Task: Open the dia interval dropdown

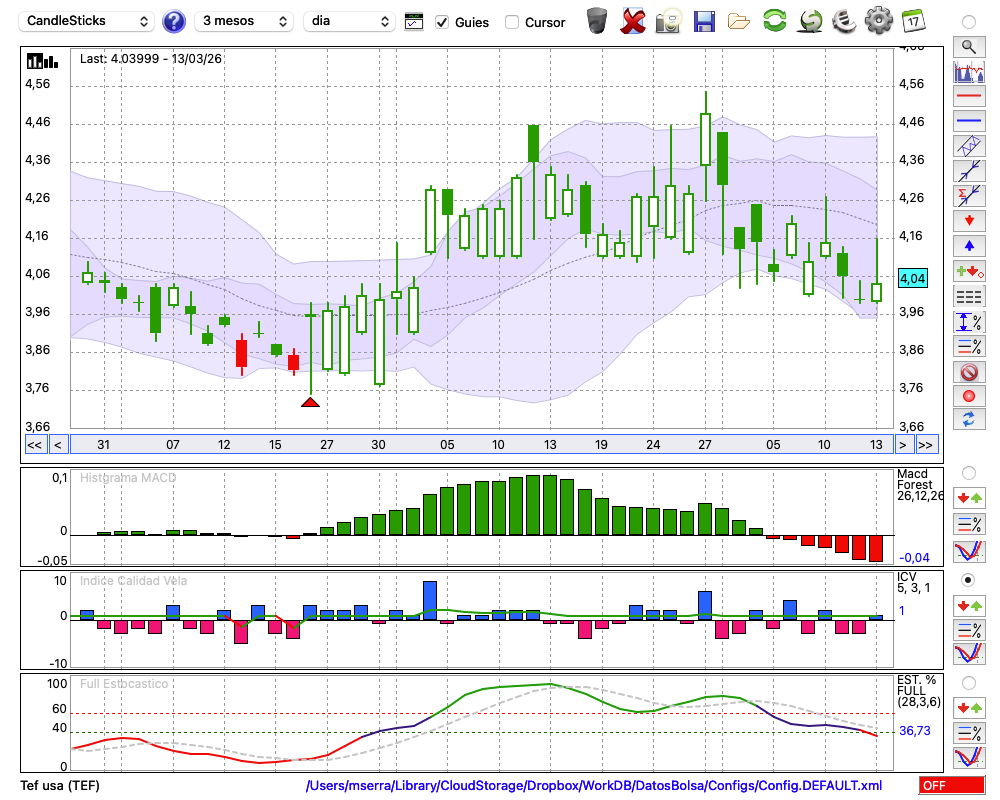Action: point(349,21)
